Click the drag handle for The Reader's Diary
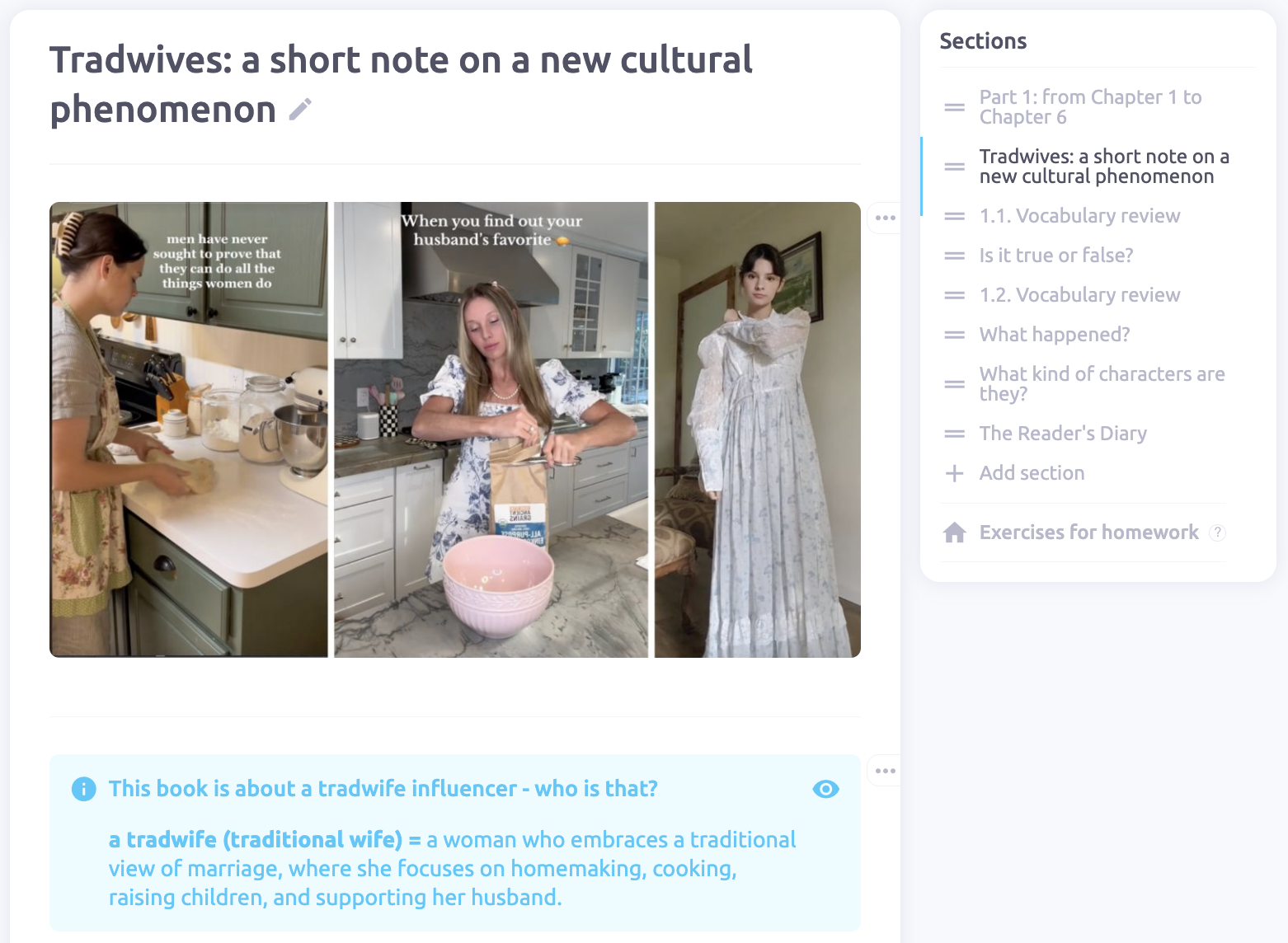The image size is (1288, 943). pyautogui.click(x=955, y=434)
